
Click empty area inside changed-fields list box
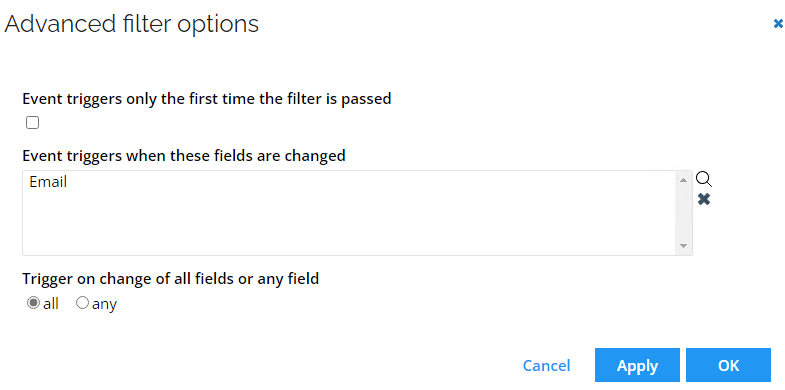click(349, 223)
